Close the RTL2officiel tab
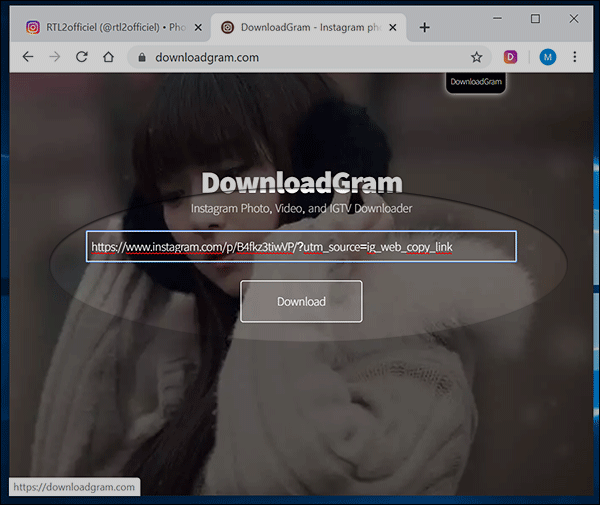The height and width of the screenshot is (505, 600). [x=197, y=27]
